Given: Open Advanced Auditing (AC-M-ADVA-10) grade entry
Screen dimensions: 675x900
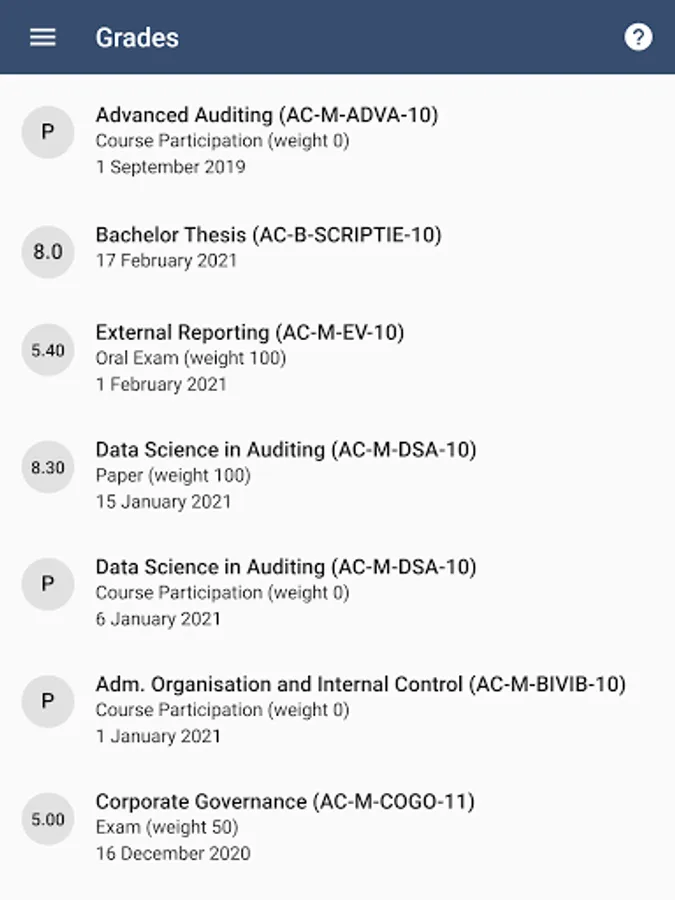Looking at the screenshot, I should click(267, 115).
